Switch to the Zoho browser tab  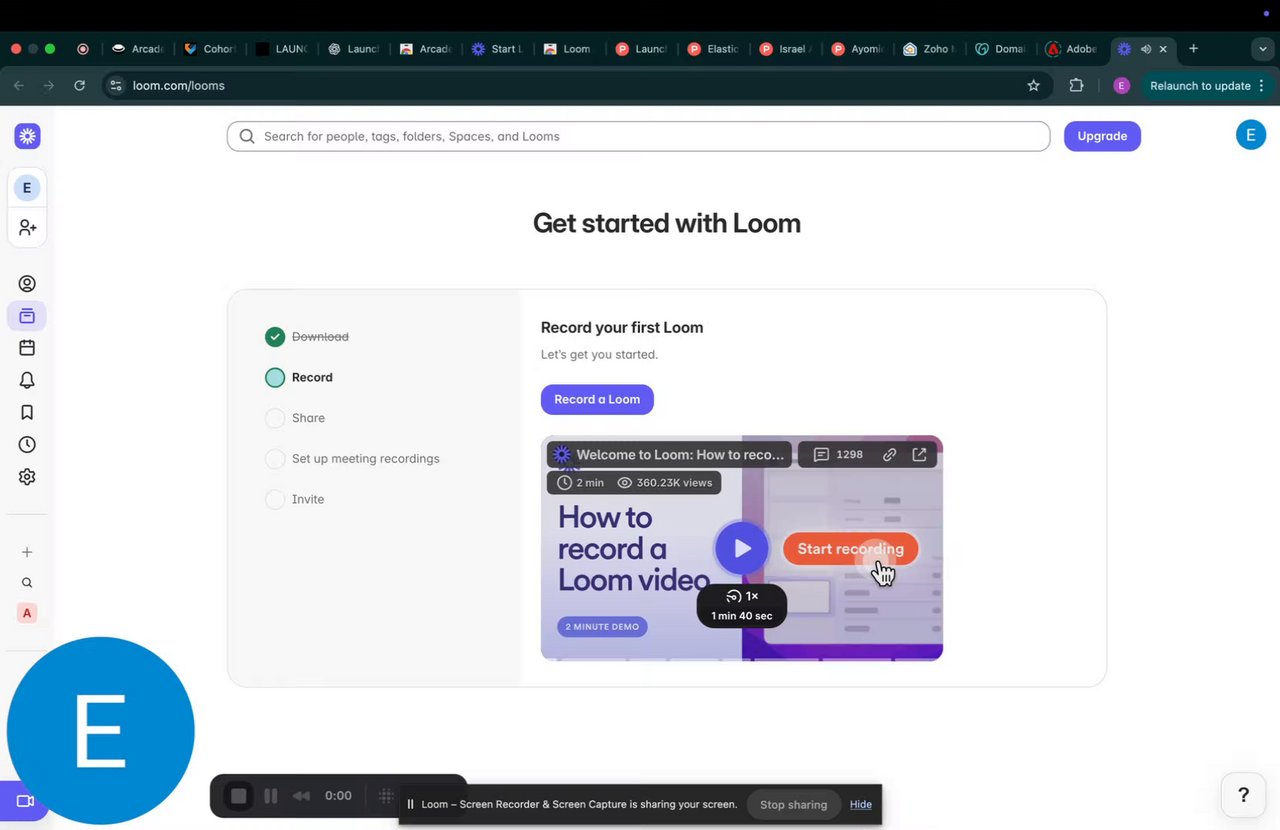click(x=929, y=49)
